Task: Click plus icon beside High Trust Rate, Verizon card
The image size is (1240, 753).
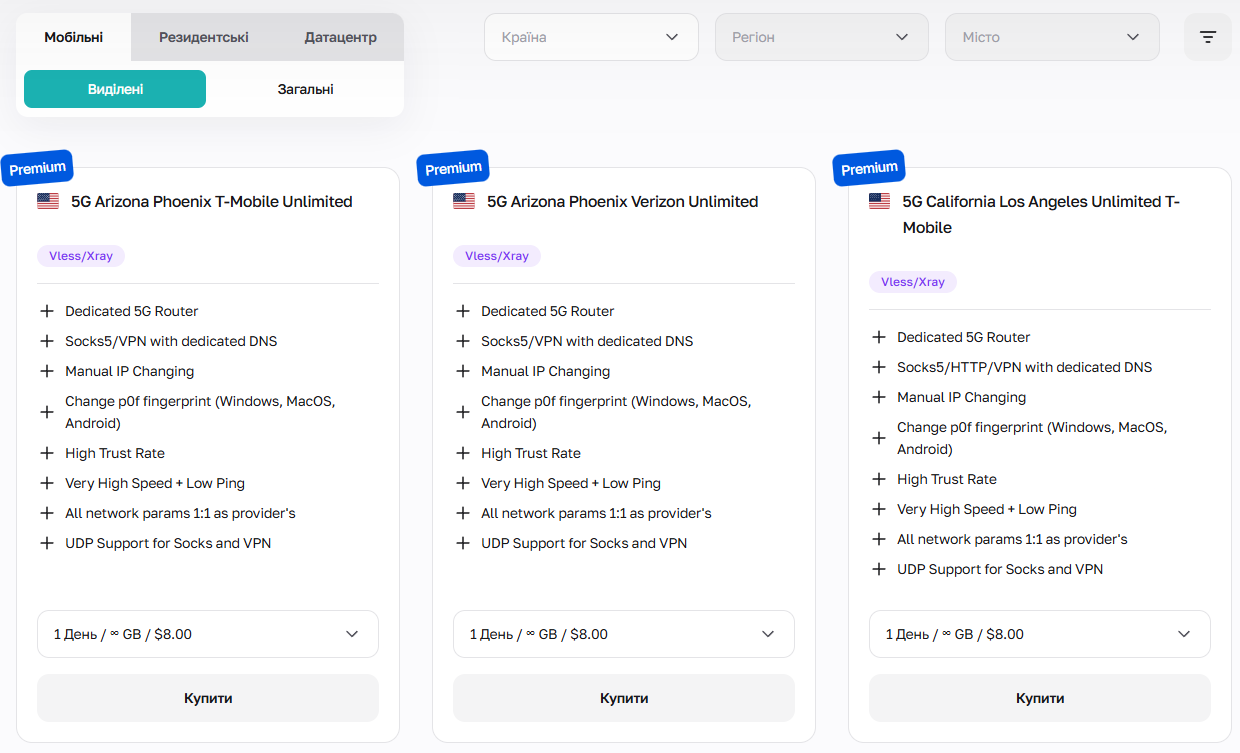Action: click(x=462, y=453)
